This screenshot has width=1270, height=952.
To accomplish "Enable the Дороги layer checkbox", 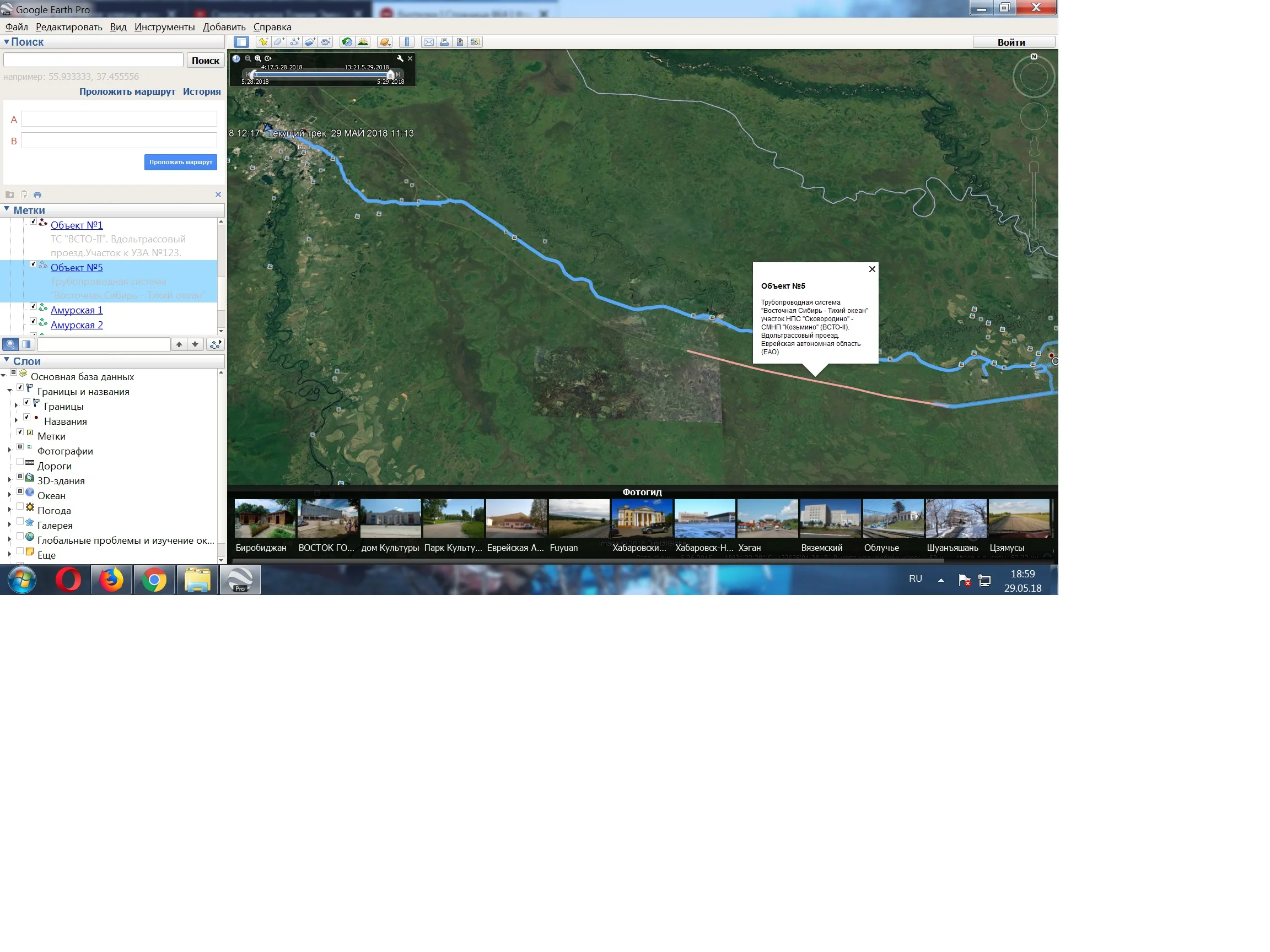I will [20, 462].
